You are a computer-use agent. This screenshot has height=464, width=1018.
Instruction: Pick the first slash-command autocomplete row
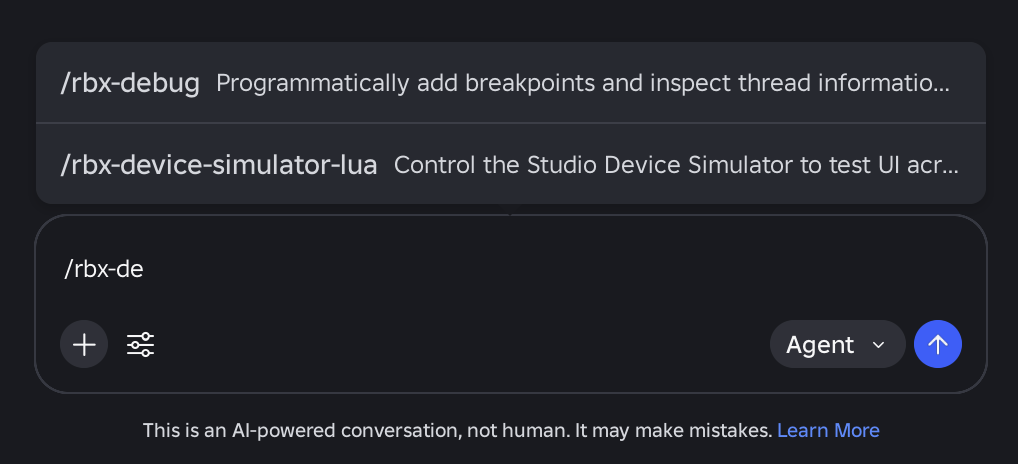[x=511, y=83]
